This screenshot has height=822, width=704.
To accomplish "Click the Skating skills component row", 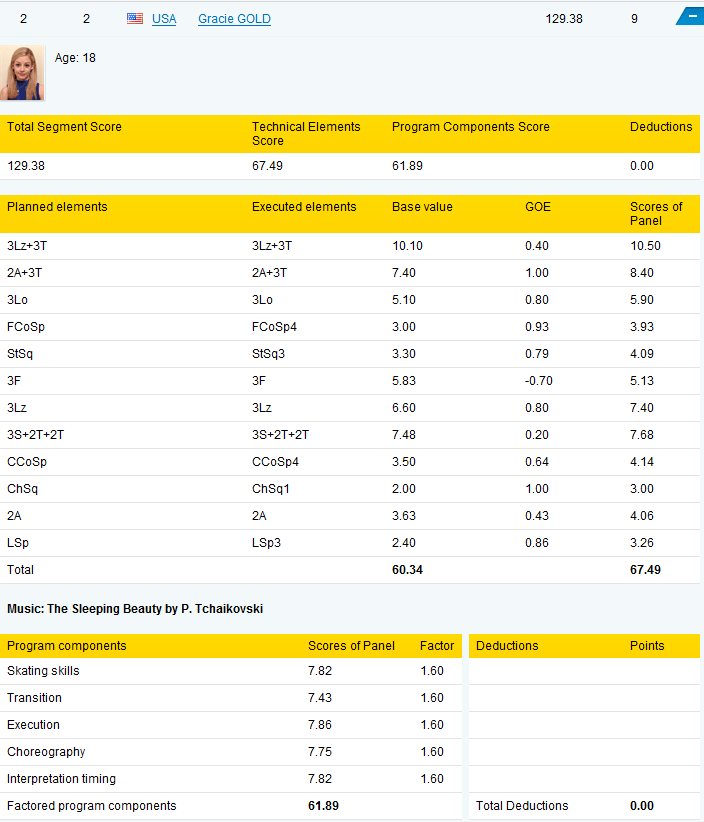I will pyautogui.click(x=231, y=671).
